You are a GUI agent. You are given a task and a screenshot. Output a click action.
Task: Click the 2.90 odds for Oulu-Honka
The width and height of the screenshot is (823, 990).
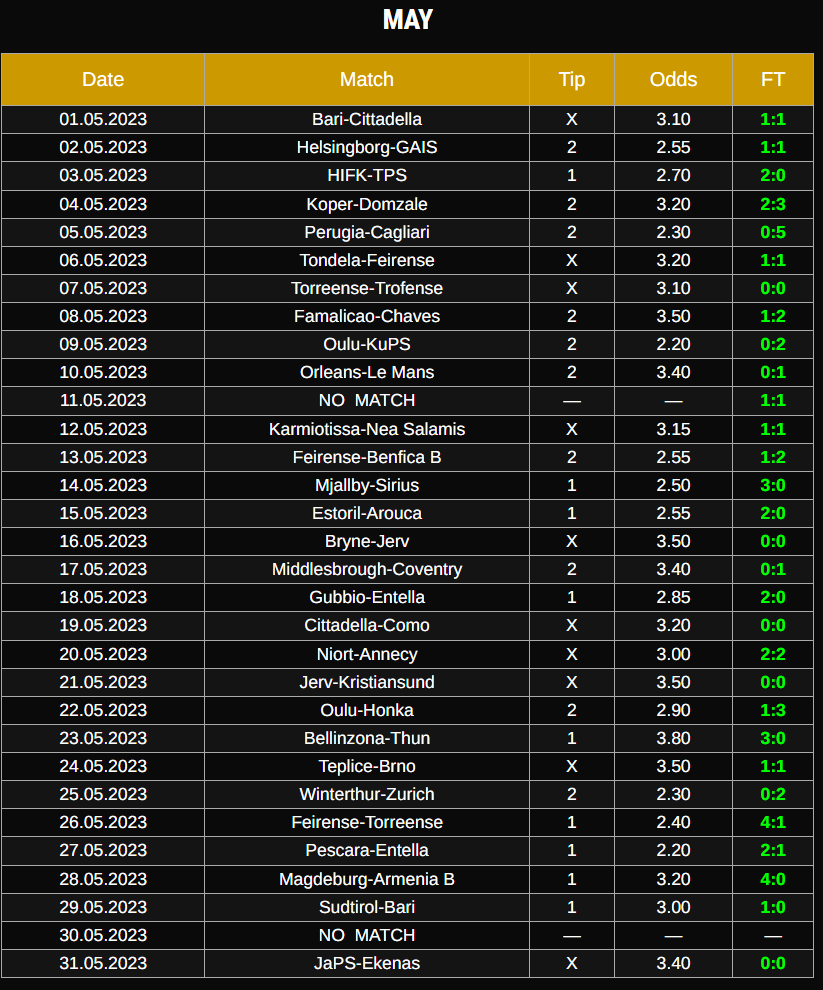pos(673,710)
